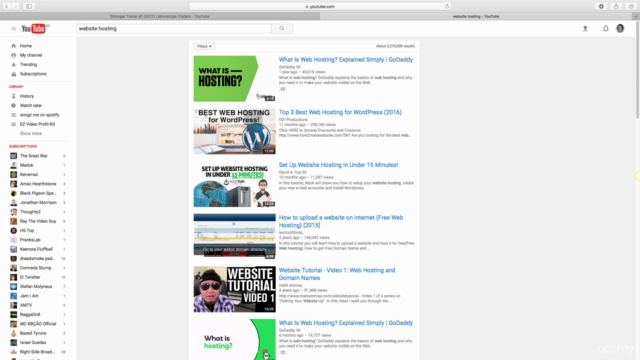Click the website hosting search field
The image size is (640, 360).
pos(174,29)
